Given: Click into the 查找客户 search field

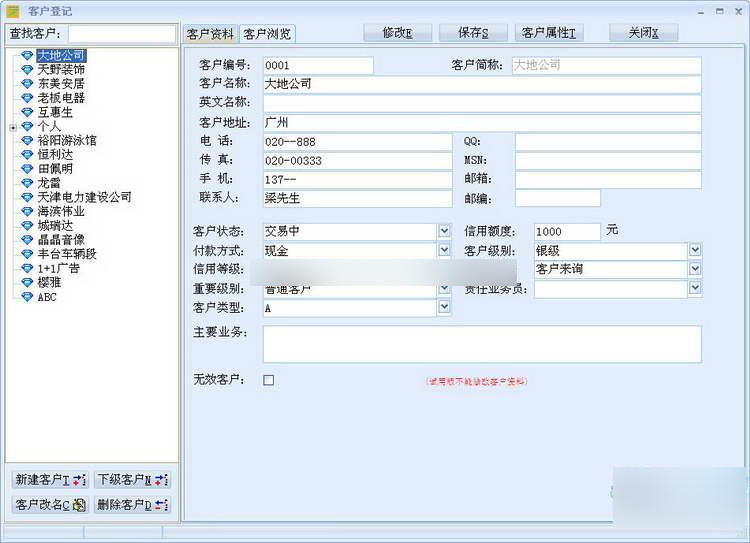Looking at the screenshot, I should 122,34.
